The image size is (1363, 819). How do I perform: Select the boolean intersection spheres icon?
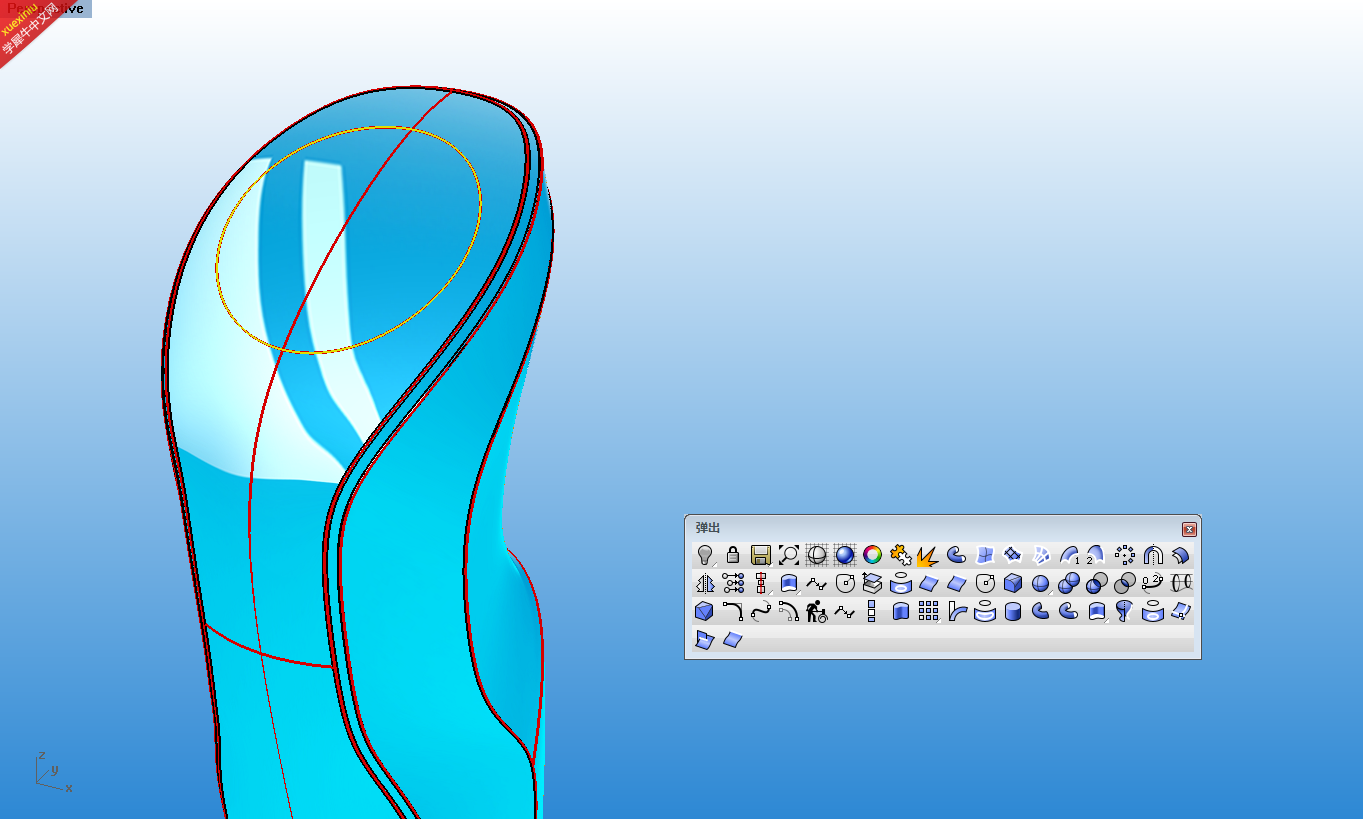[1125, 583]
